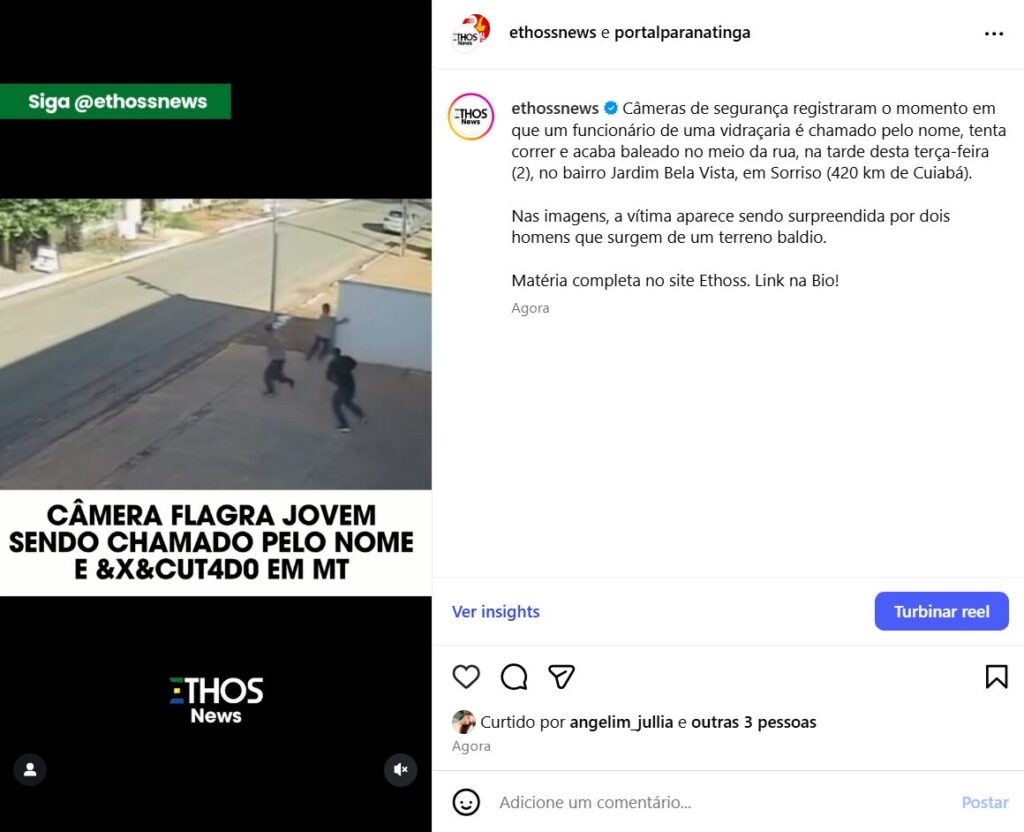
Task: View outras 3 pessoas likes list
Action: click(x=754, y=722)
